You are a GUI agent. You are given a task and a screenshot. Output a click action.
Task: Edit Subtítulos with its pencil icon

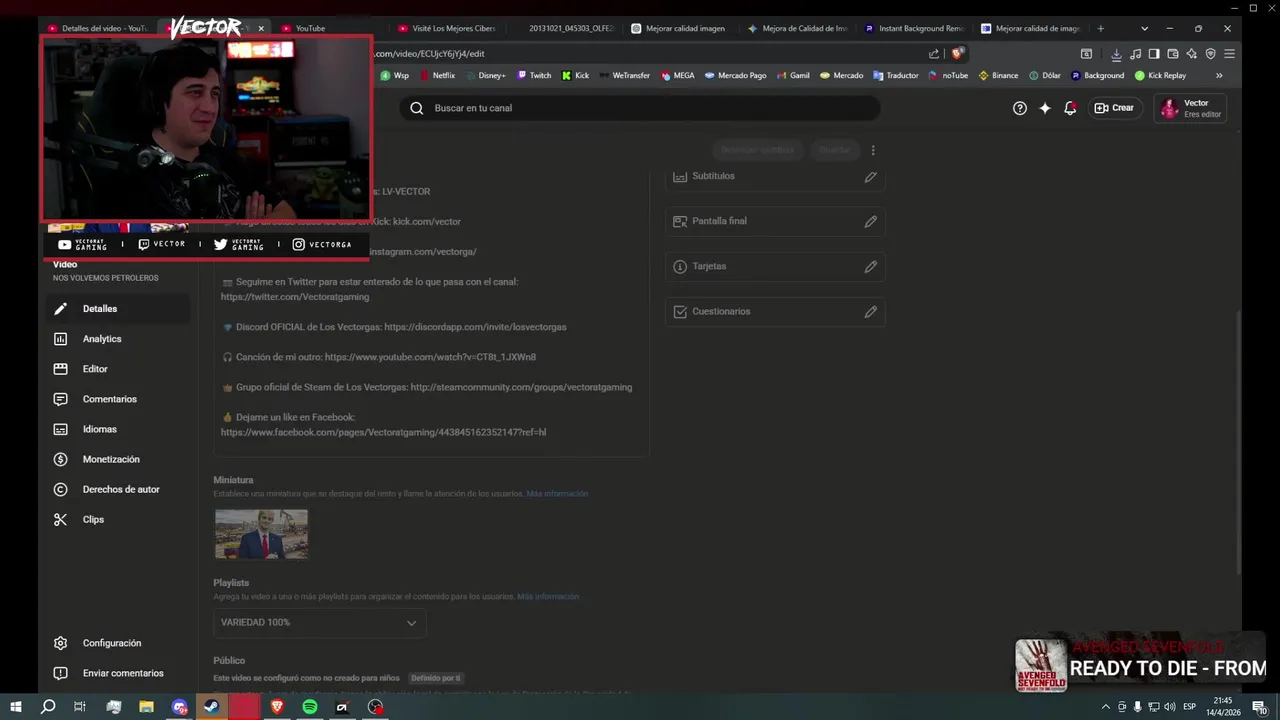871,176
